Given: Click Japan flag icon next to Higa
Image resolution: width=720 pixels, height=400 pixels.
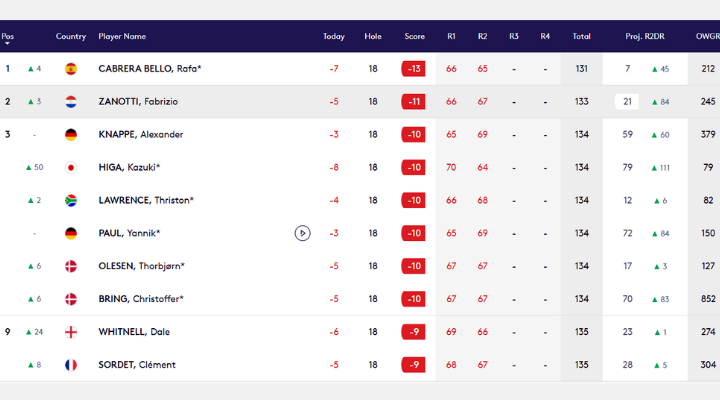Looking at the screenshot, I should 71,168.
